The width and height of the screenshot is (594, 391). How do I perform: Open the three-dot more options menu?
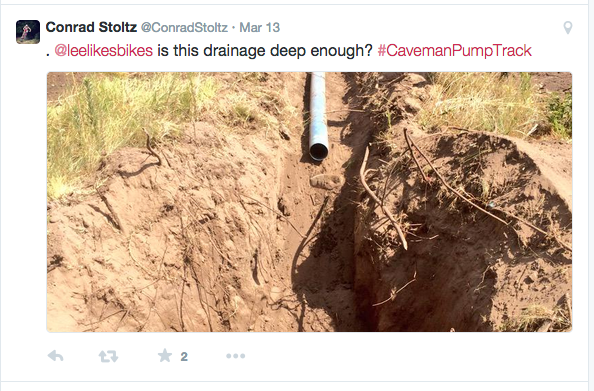236,356
